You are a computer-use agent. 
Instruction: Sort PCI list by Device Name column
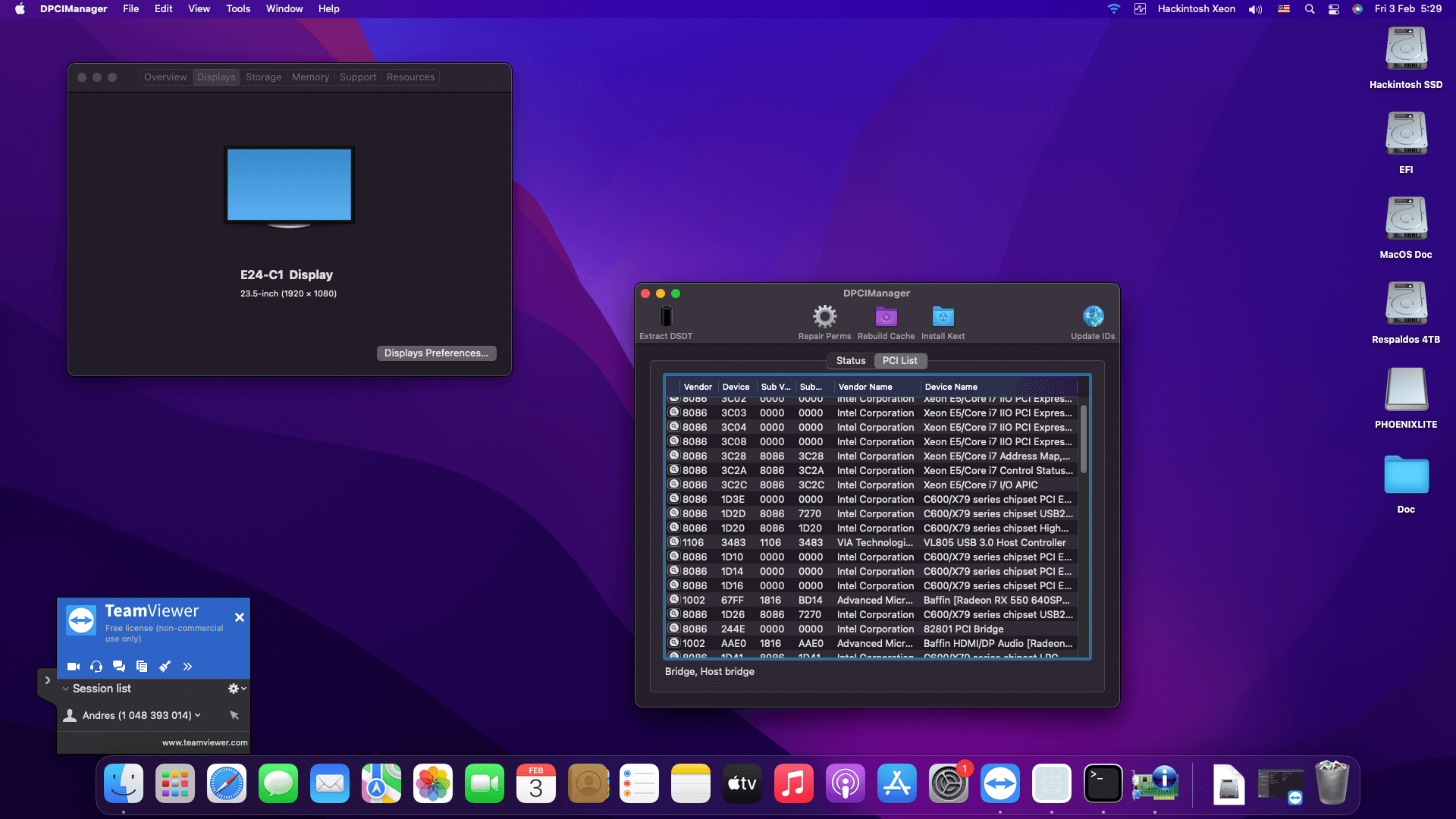click(x=998, y=387)
